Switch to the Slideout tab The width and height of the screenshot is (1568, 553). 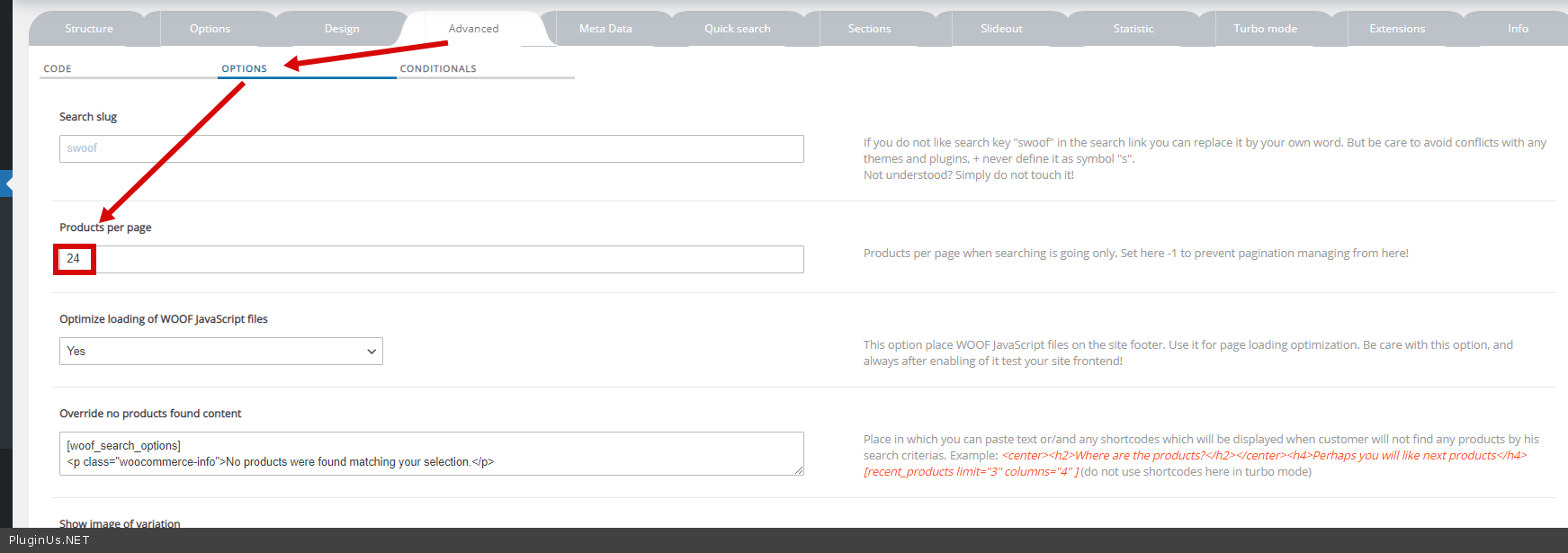tap(1001, 29)
